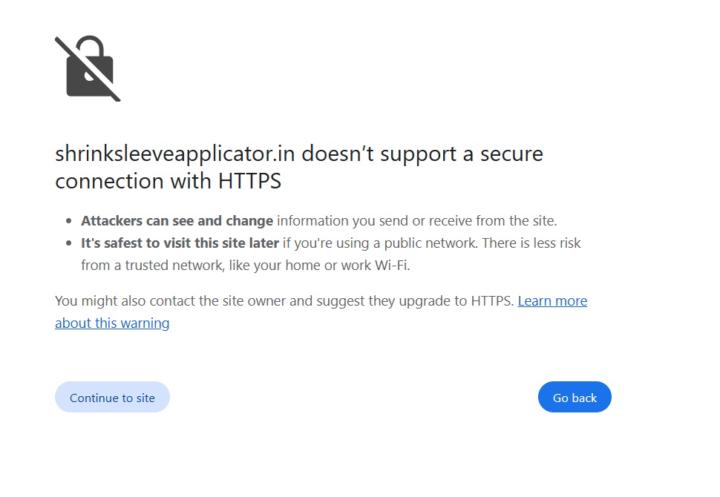Screen dimensions: 720x497
Task: Click the 'It's safest to visit this site later' text
Action: point(179,243)
